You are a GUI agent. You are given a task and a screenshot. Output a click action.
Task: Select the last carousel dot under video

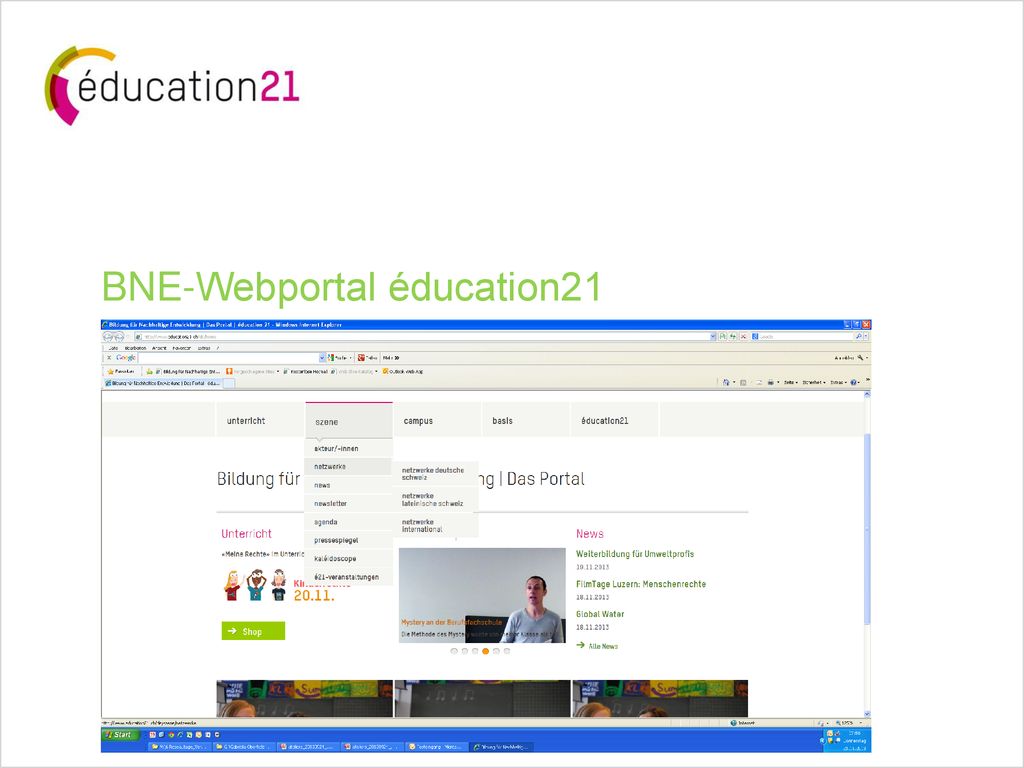(x=507, y=651)
